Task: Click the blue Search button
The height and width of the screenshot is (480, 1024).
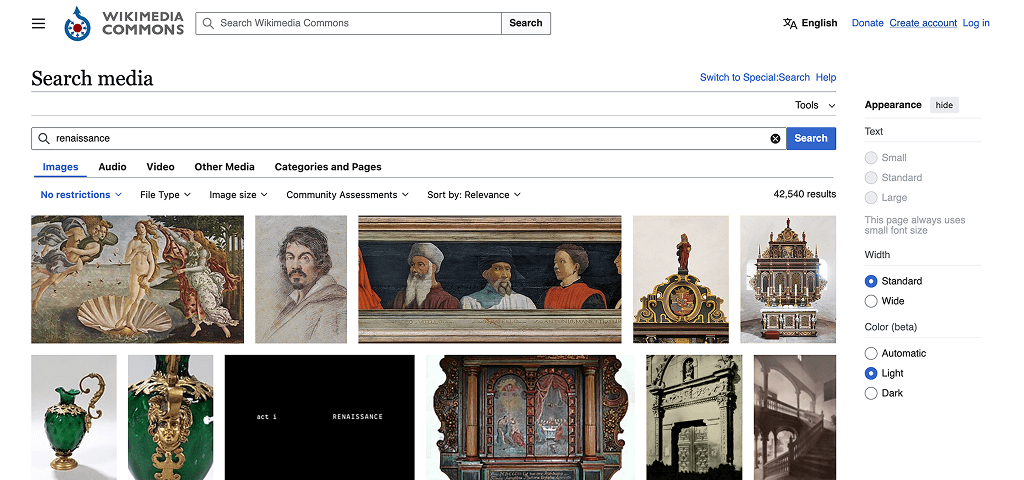Action: point(811,138)
